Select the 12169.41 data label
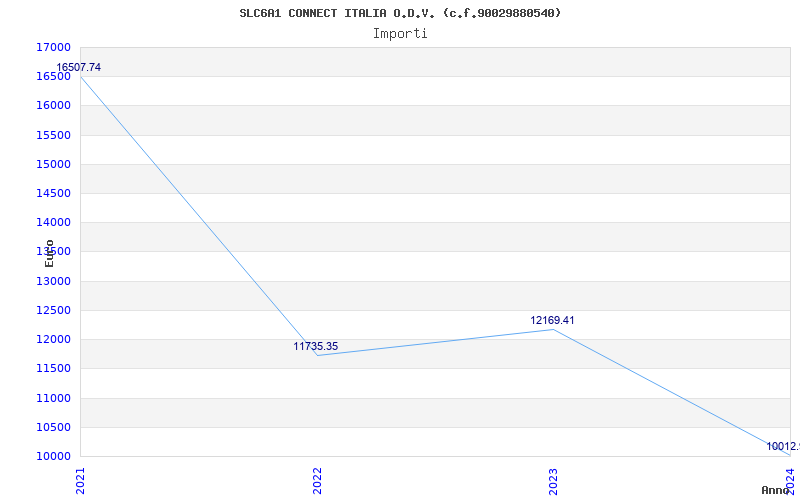This screenshot has height=500, width=800. click(x=552, y=320)
